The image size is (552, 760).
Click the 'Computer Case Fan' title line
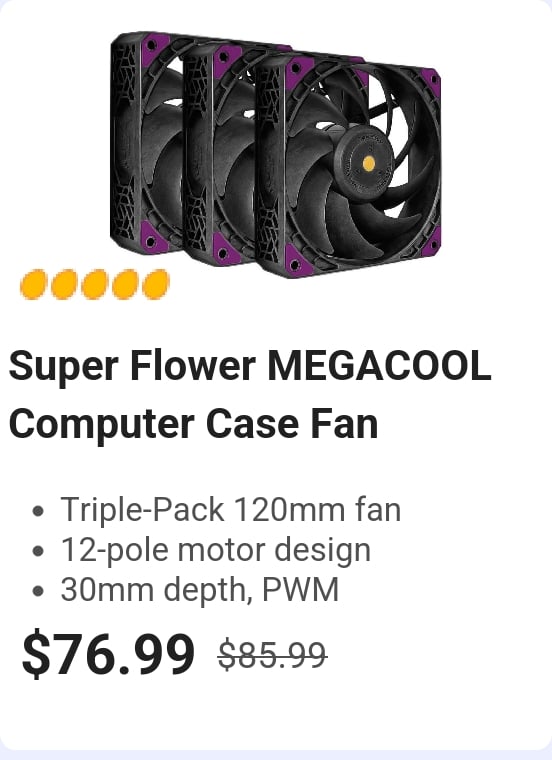(193, 424)
